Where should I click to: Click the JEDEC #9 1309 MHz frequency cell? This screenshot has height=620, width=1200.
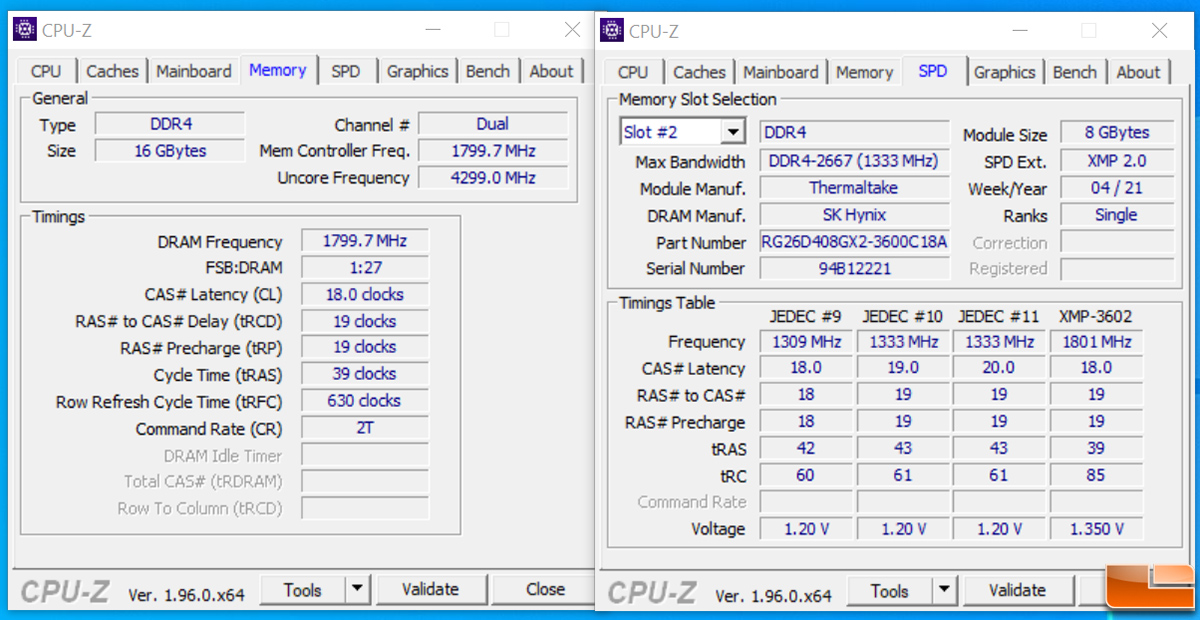pyautogui.click(x=805, y=342)
